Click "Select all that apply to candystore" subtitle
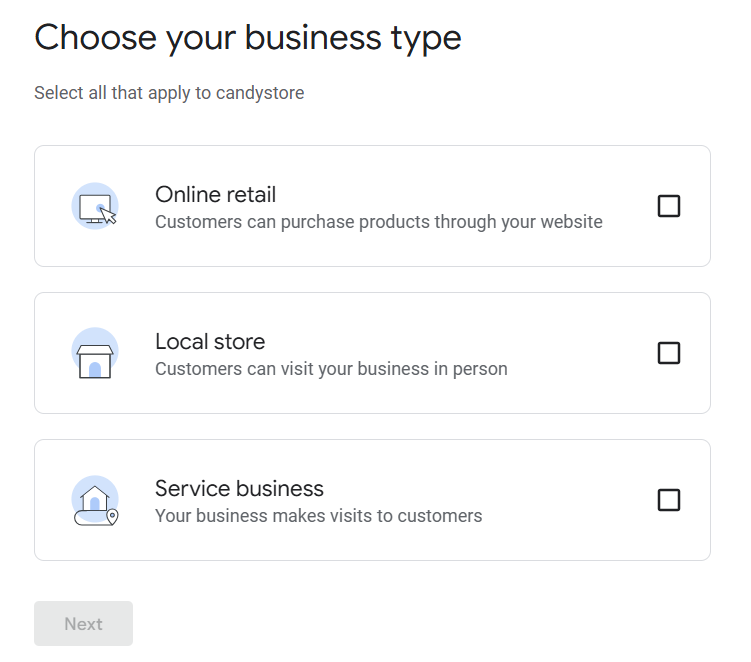 coord(169,93)
